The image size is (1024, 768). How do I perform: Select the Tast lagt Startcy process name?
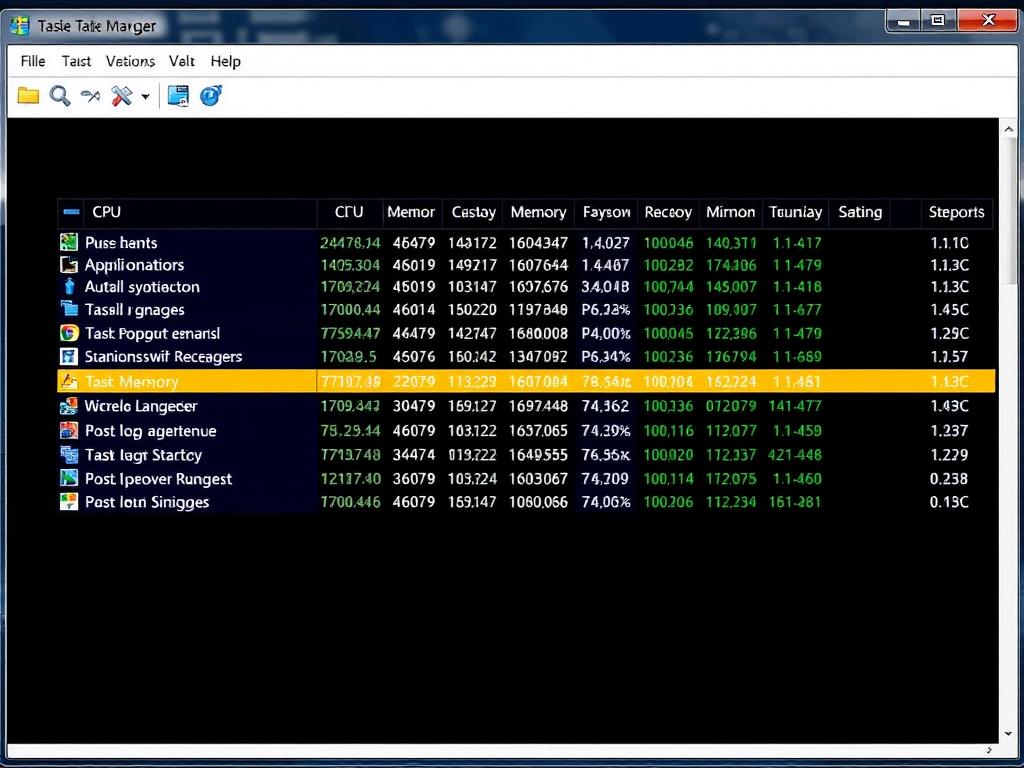click(144, 455)
